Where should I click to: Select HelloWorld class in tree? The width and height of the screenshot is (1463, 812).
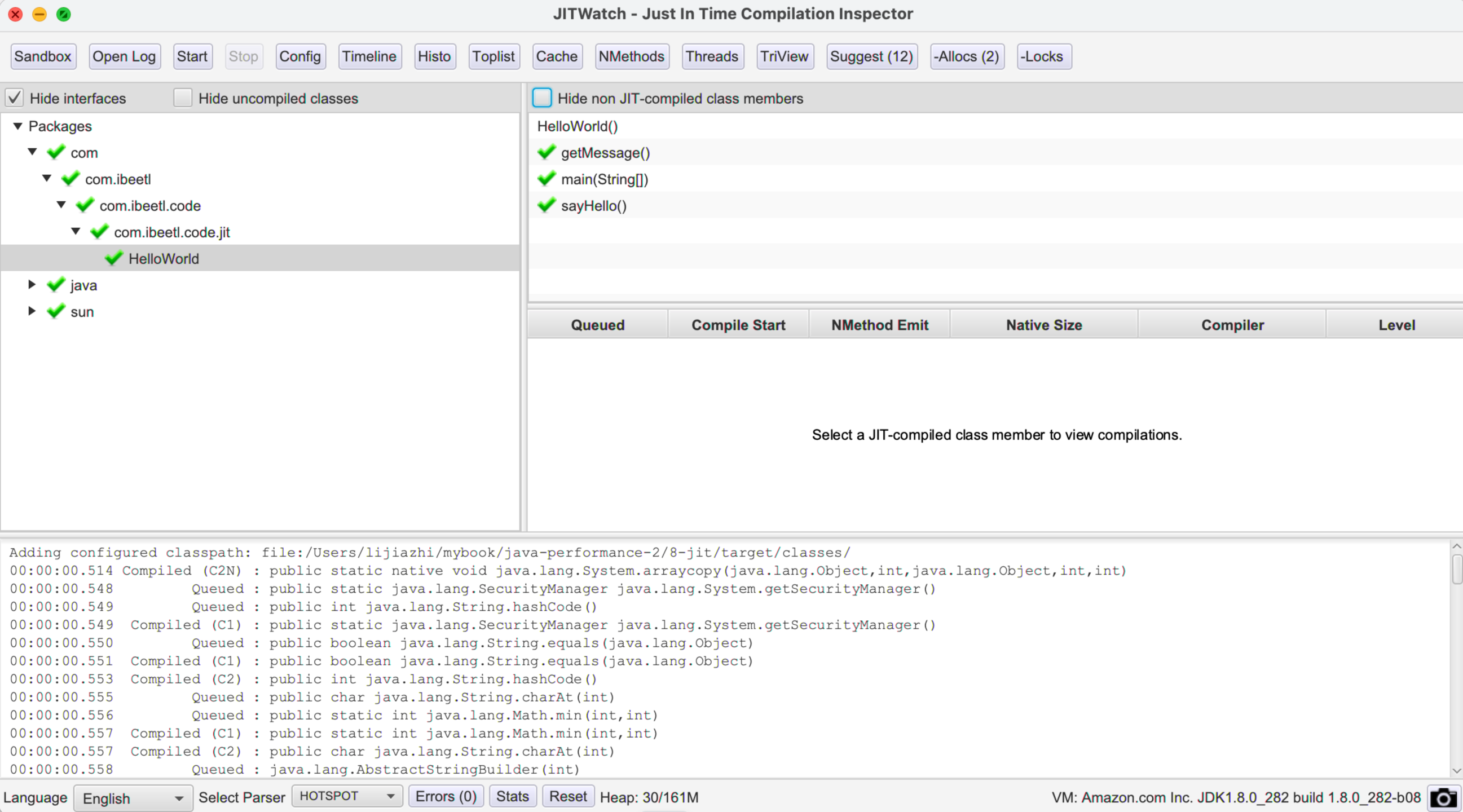pos(260,258)
